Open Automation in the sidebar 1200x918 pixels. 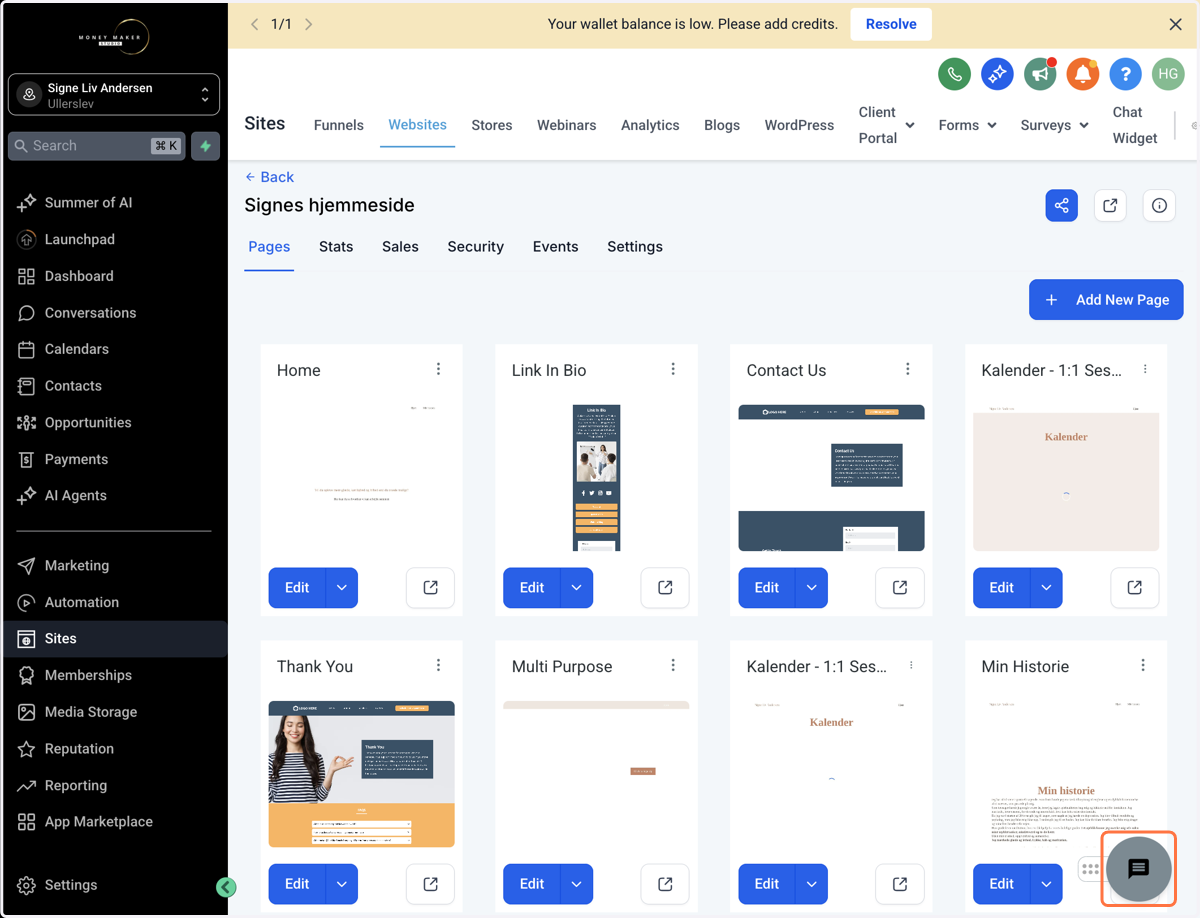[x=82, y=602]
